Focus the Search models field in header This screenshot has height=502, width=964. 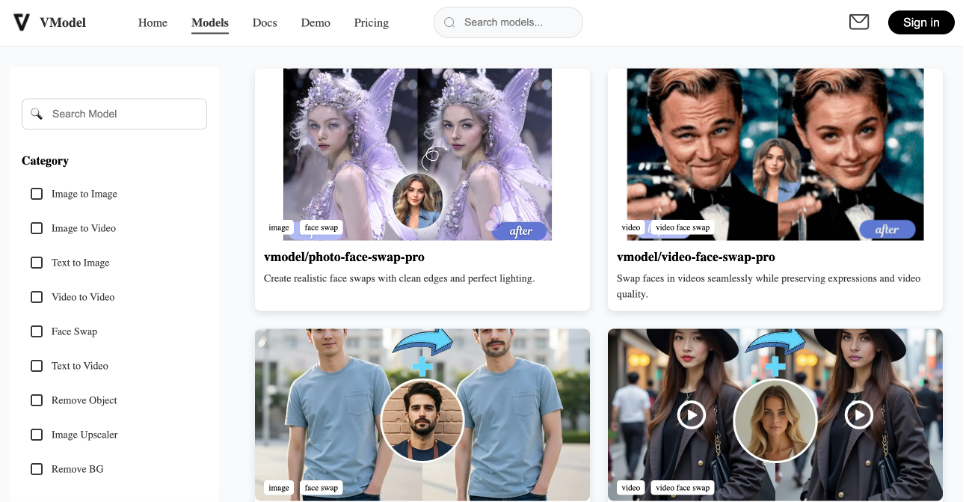508,23
